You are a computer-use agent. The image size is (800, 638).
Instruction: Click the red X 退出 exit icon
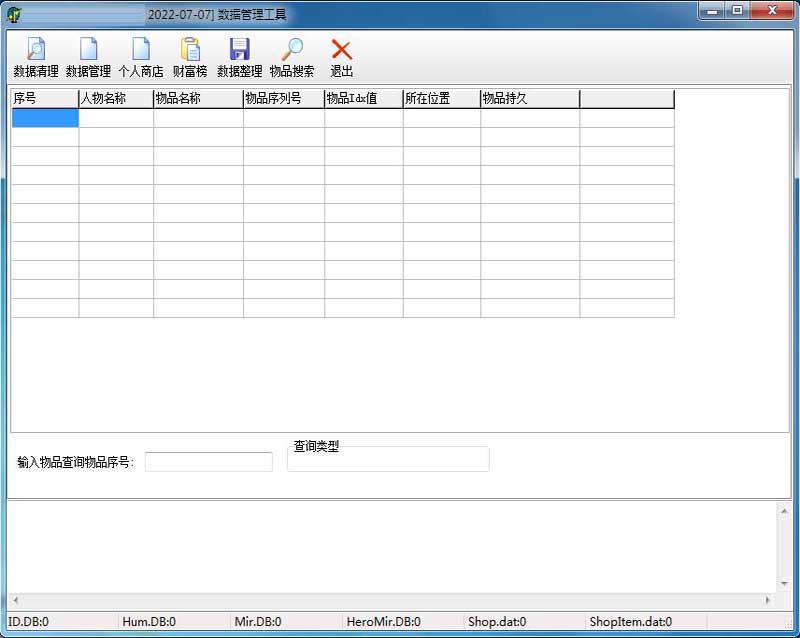coord(342,57)
